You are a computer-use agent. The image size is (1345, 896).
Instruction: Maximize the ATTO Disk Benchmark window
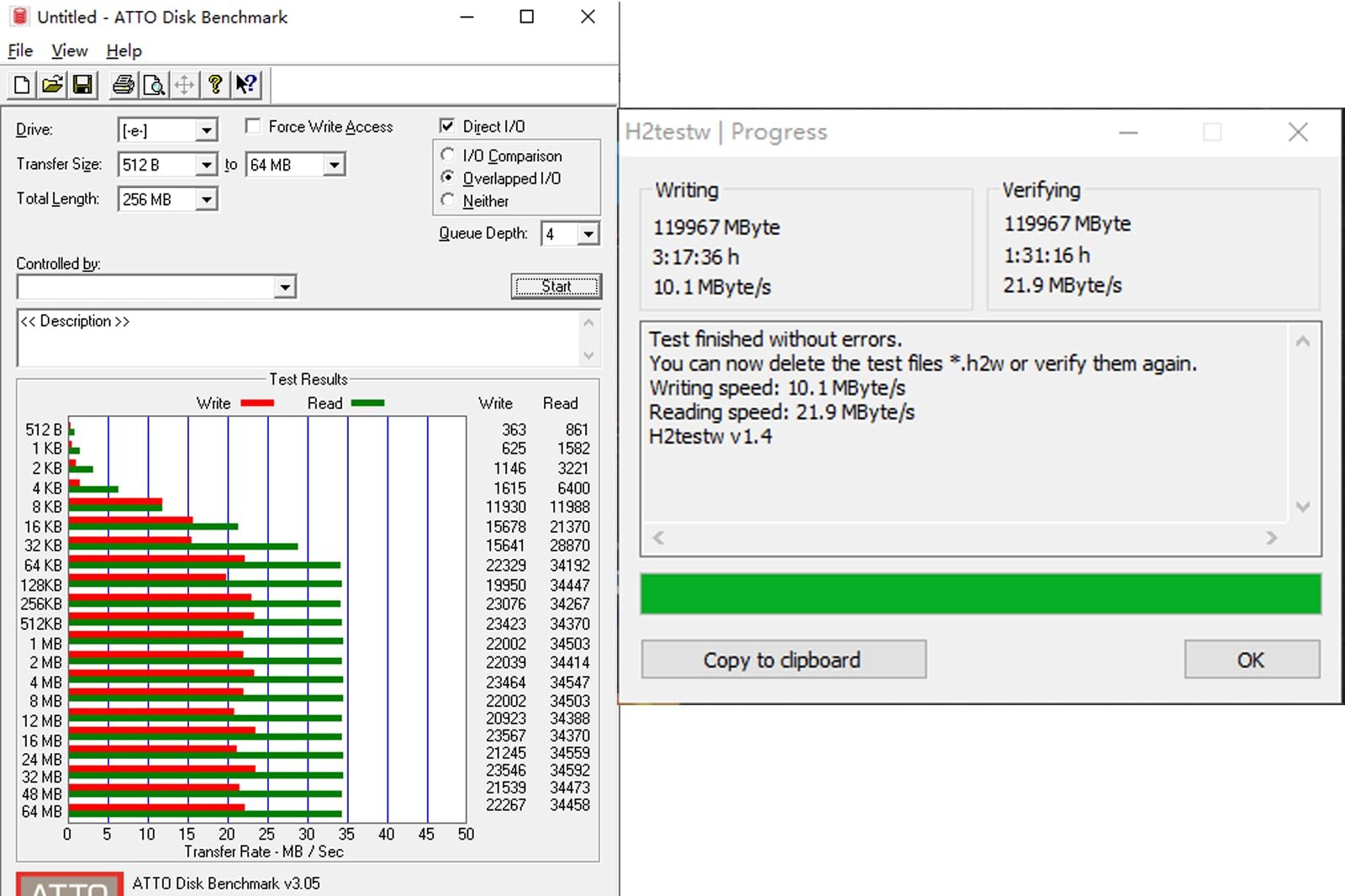click(527, 17)
